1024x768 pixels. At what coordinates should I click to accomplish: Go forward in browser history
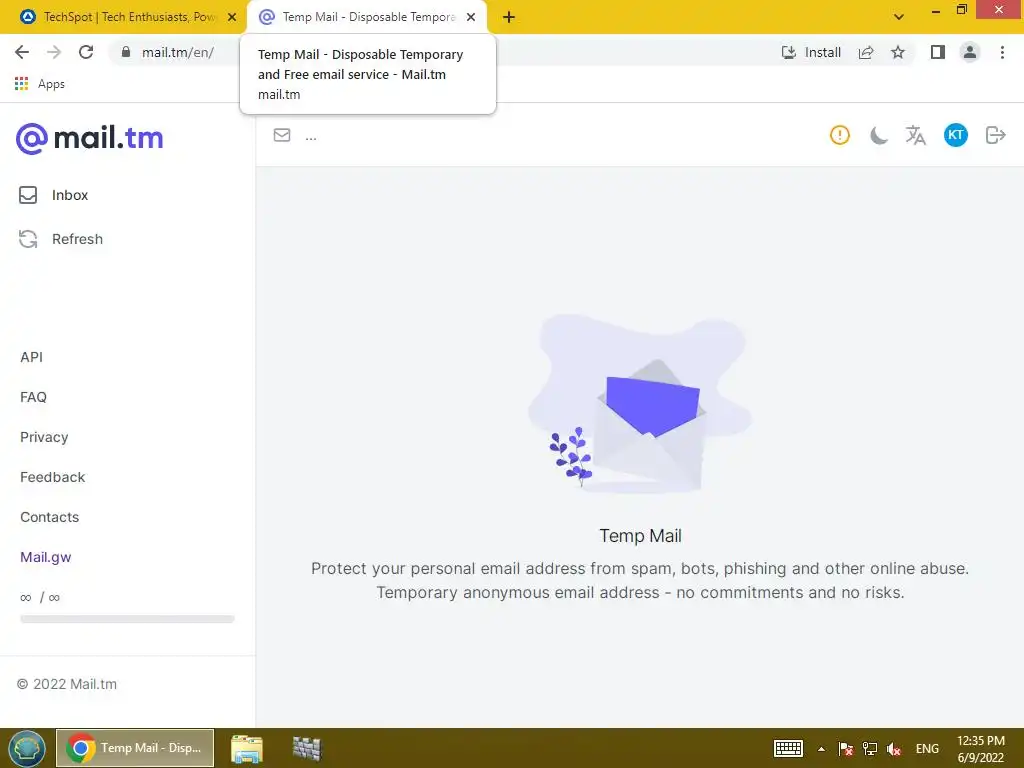(54, 52)
